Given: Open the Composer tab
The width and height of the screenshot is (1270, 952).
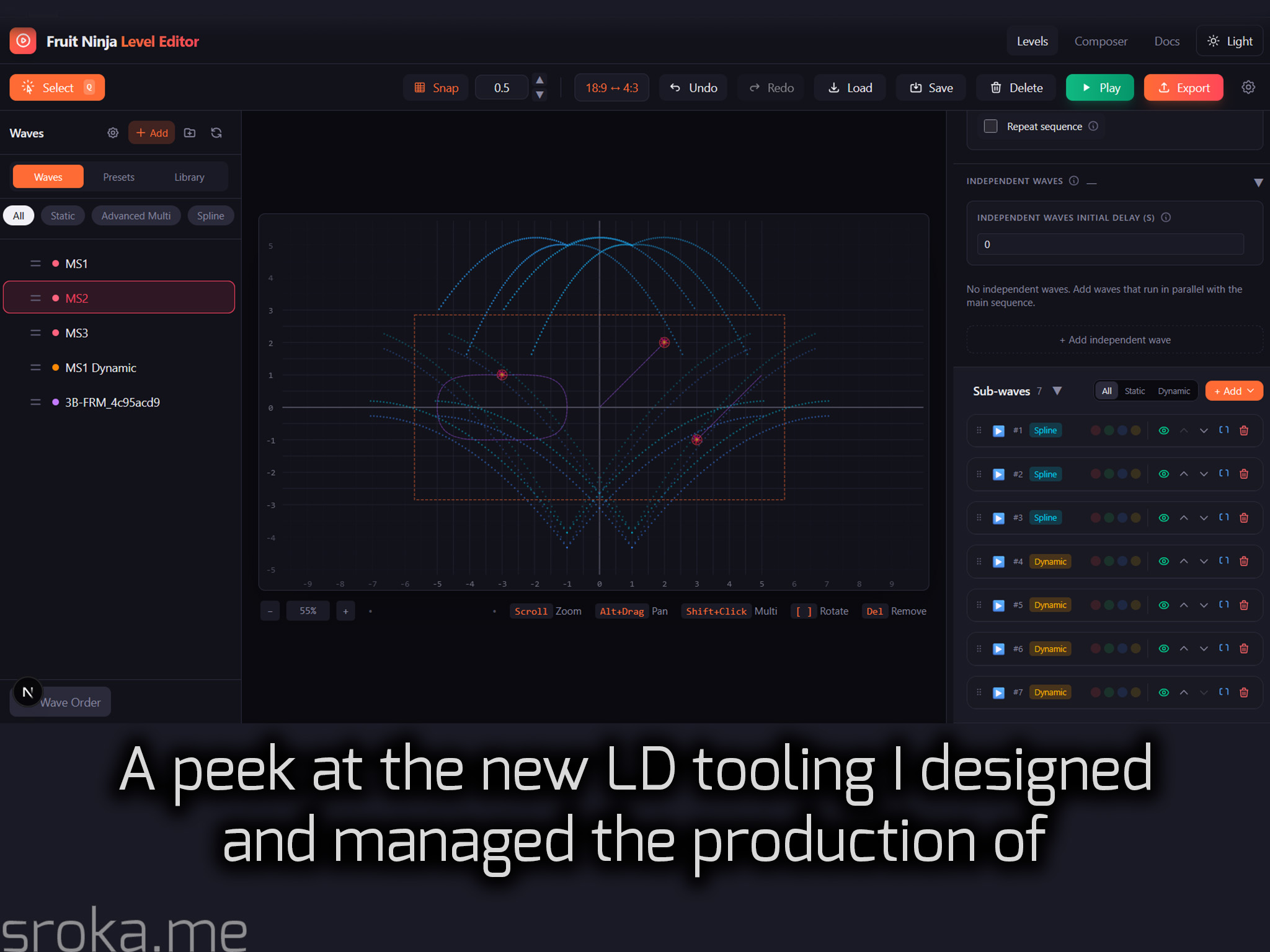Looking at the screenshot, I should click(1101, 42).
